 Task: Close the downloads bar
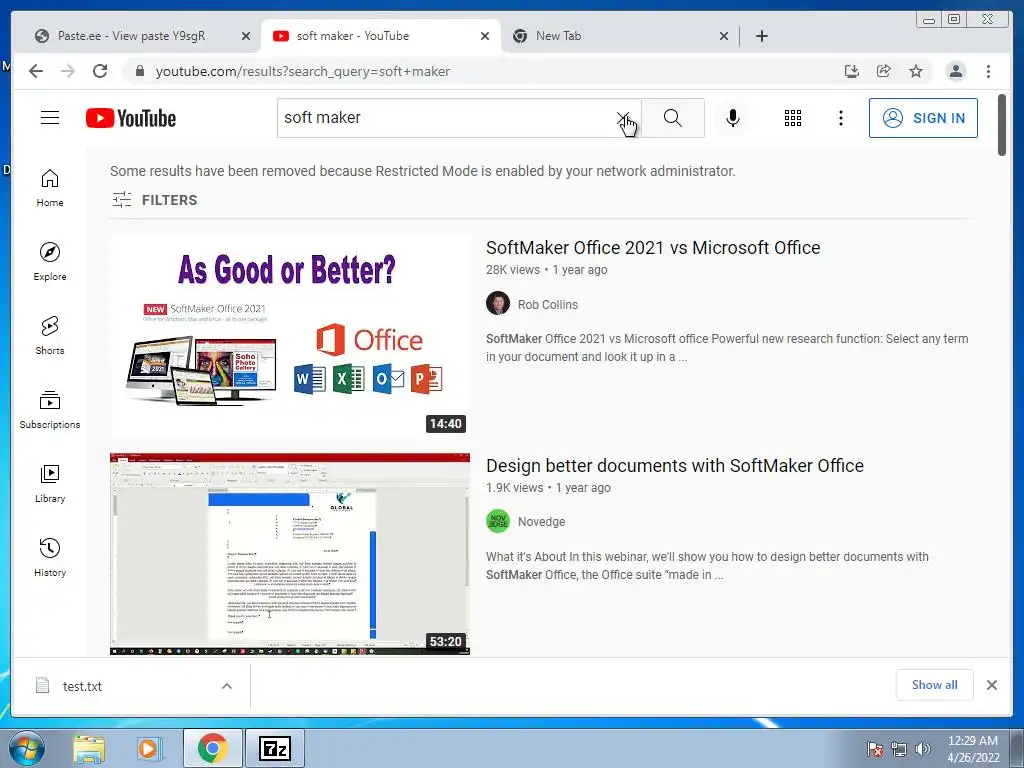click(992, 685)
